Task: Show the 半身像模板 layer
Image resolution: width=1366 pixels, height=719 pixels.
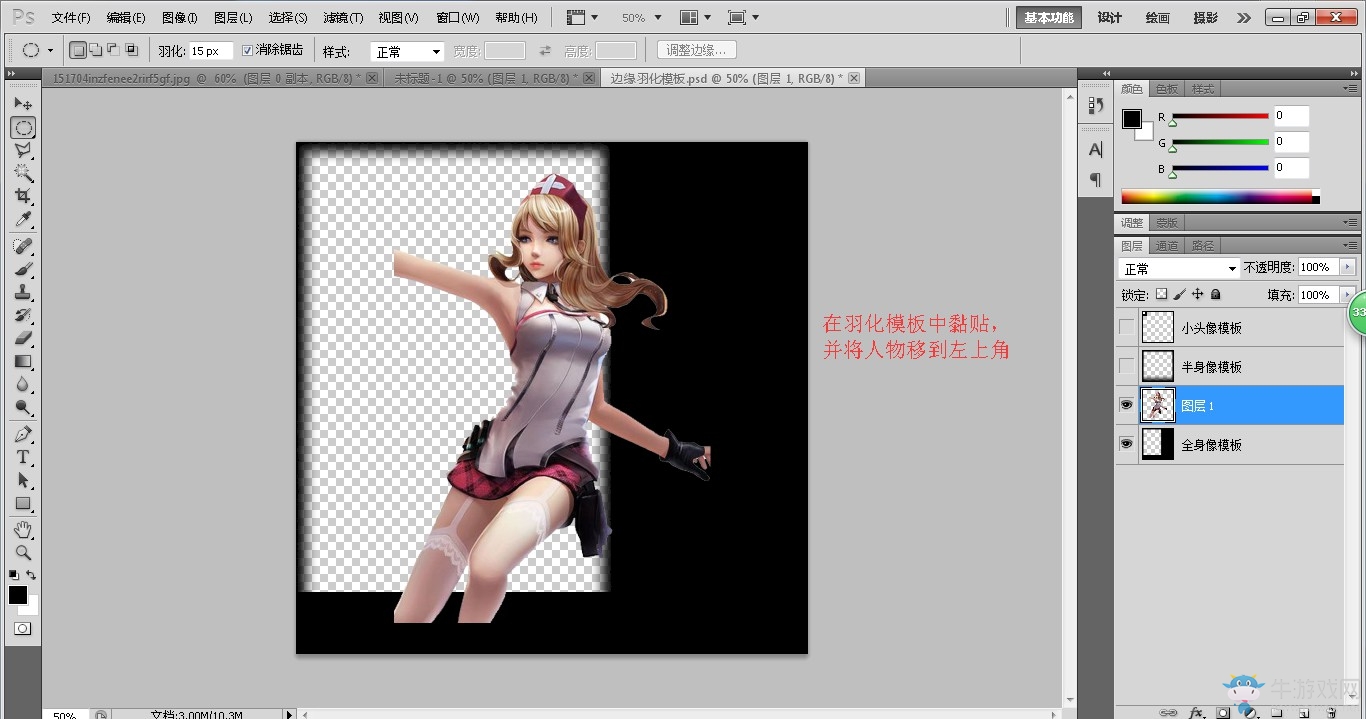Action: (1127, 366)
